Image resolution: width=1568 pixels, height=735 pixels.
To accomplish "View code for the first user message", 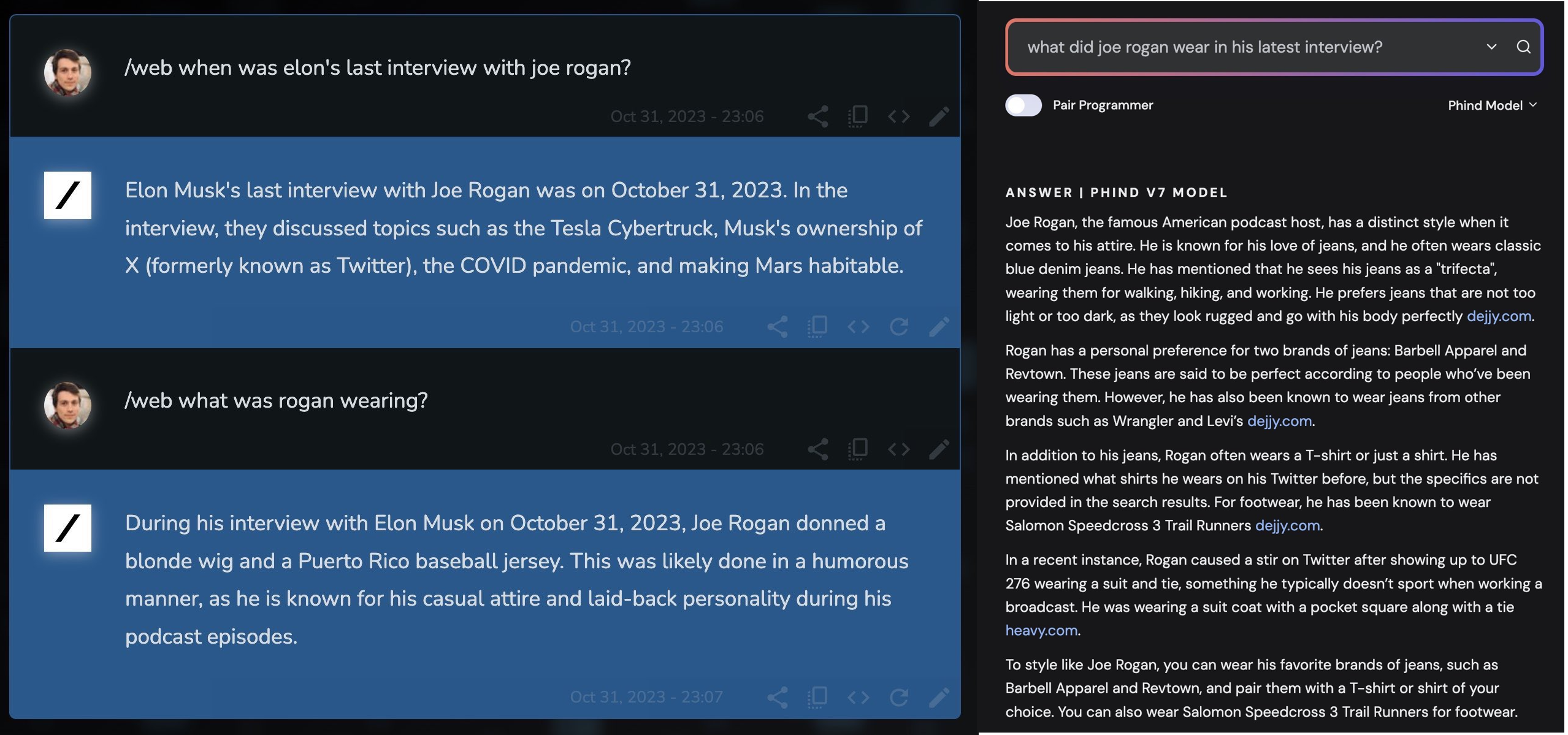I will (898, 116).
